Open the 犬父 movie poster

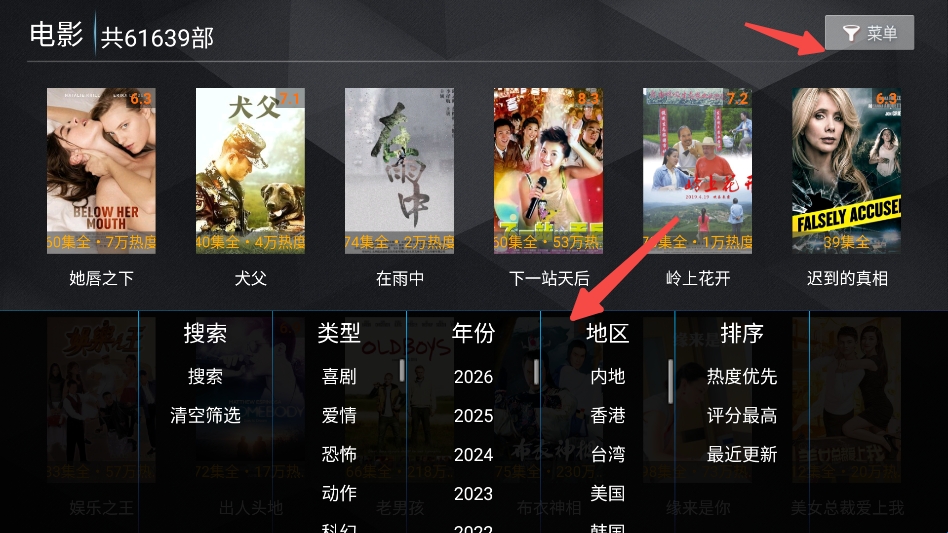coord(250,171)
